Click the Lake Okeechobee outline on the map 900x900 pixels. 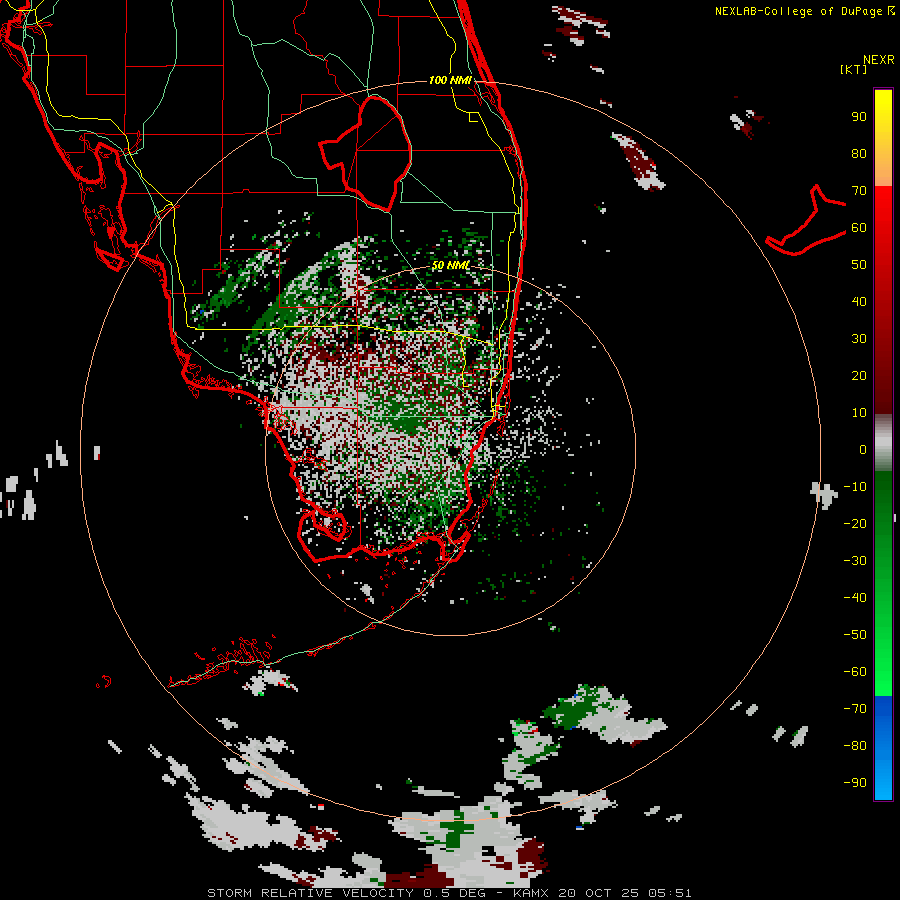tap(365, 153)
